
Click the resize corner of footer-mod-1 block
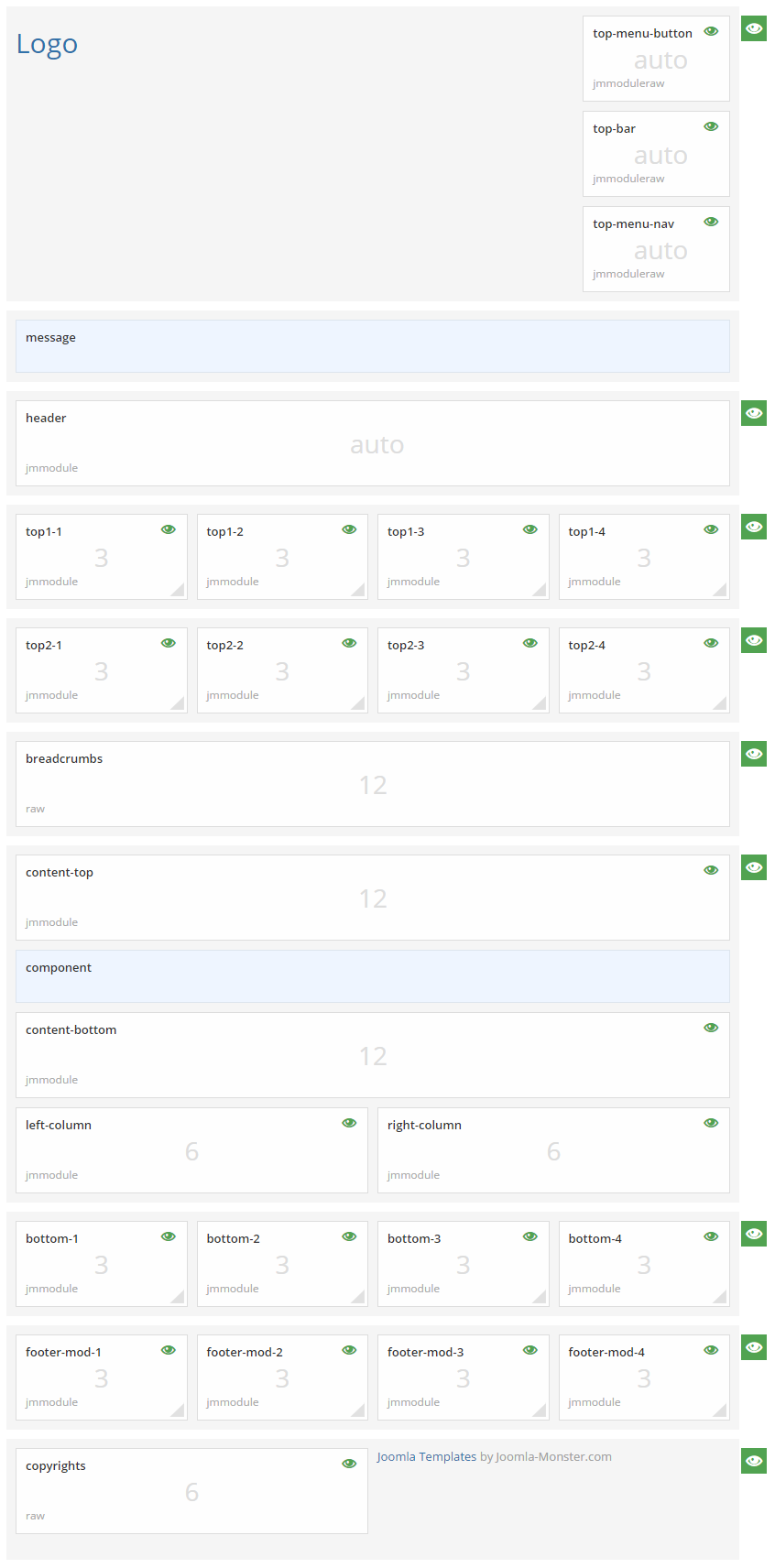178,1410
